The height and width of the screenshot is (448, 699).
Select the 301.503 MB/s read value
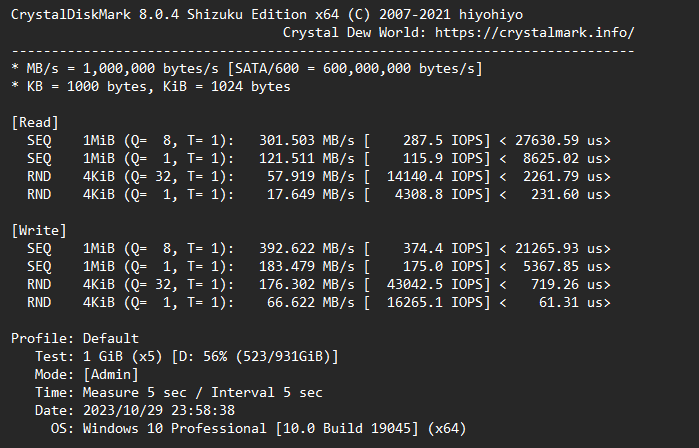307,140
